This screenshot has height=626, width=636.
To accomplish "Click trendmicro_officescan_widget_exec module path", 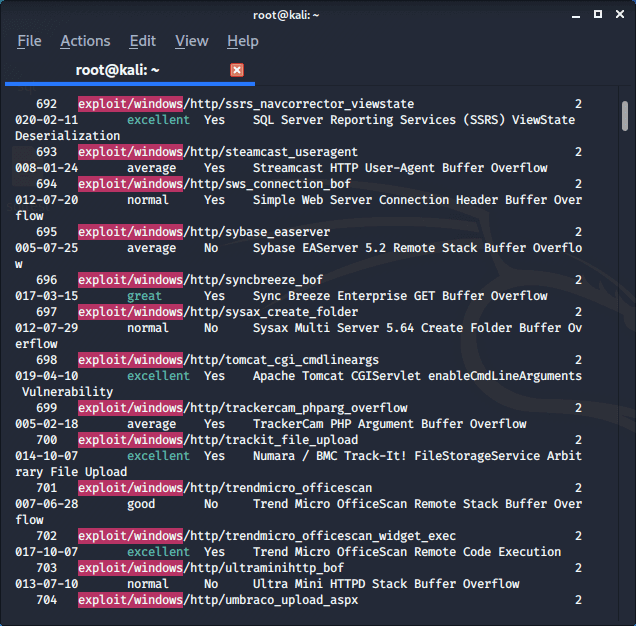I will tap(267, 536).
